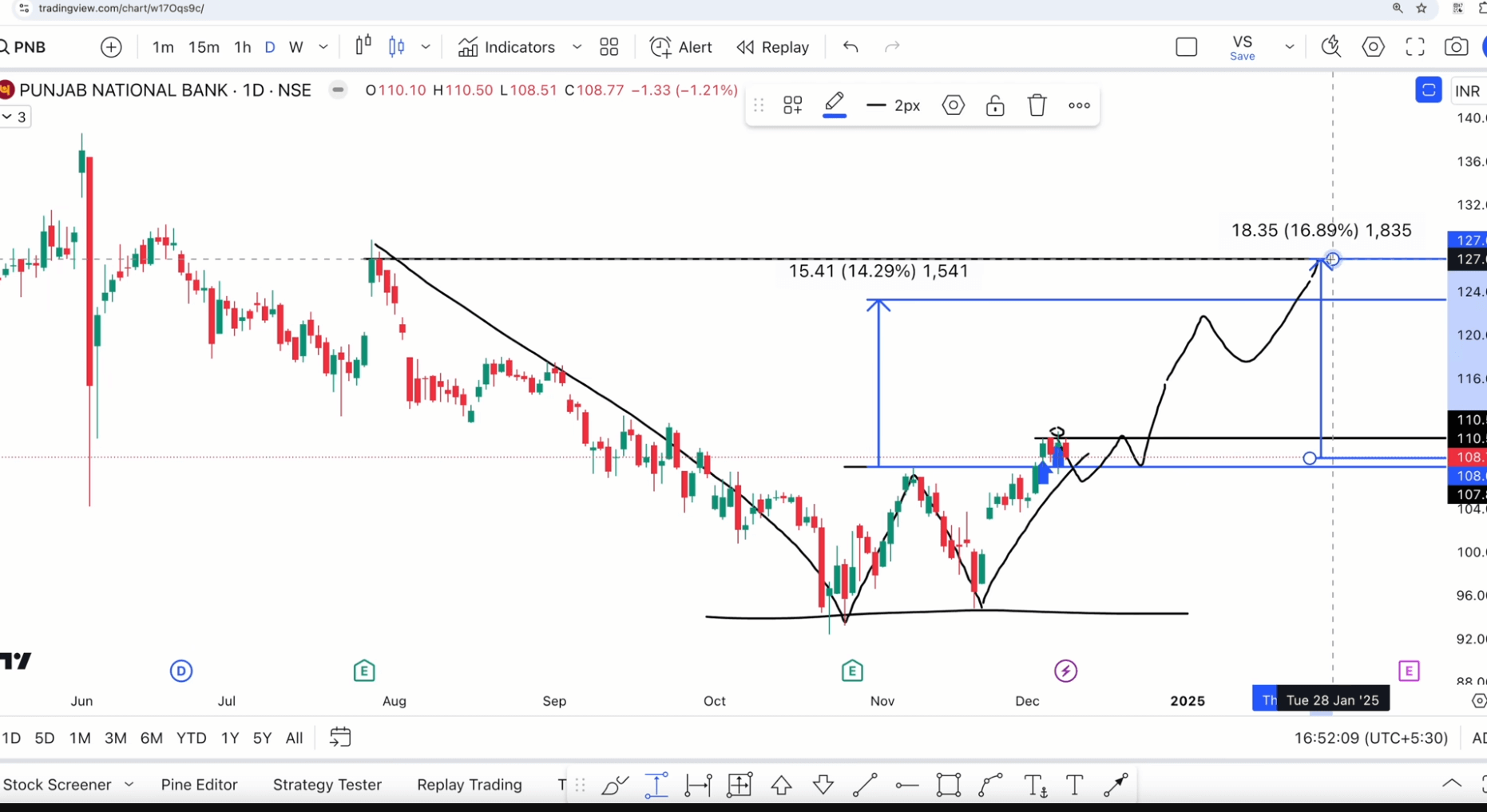Start bar Replay mode

773,47
